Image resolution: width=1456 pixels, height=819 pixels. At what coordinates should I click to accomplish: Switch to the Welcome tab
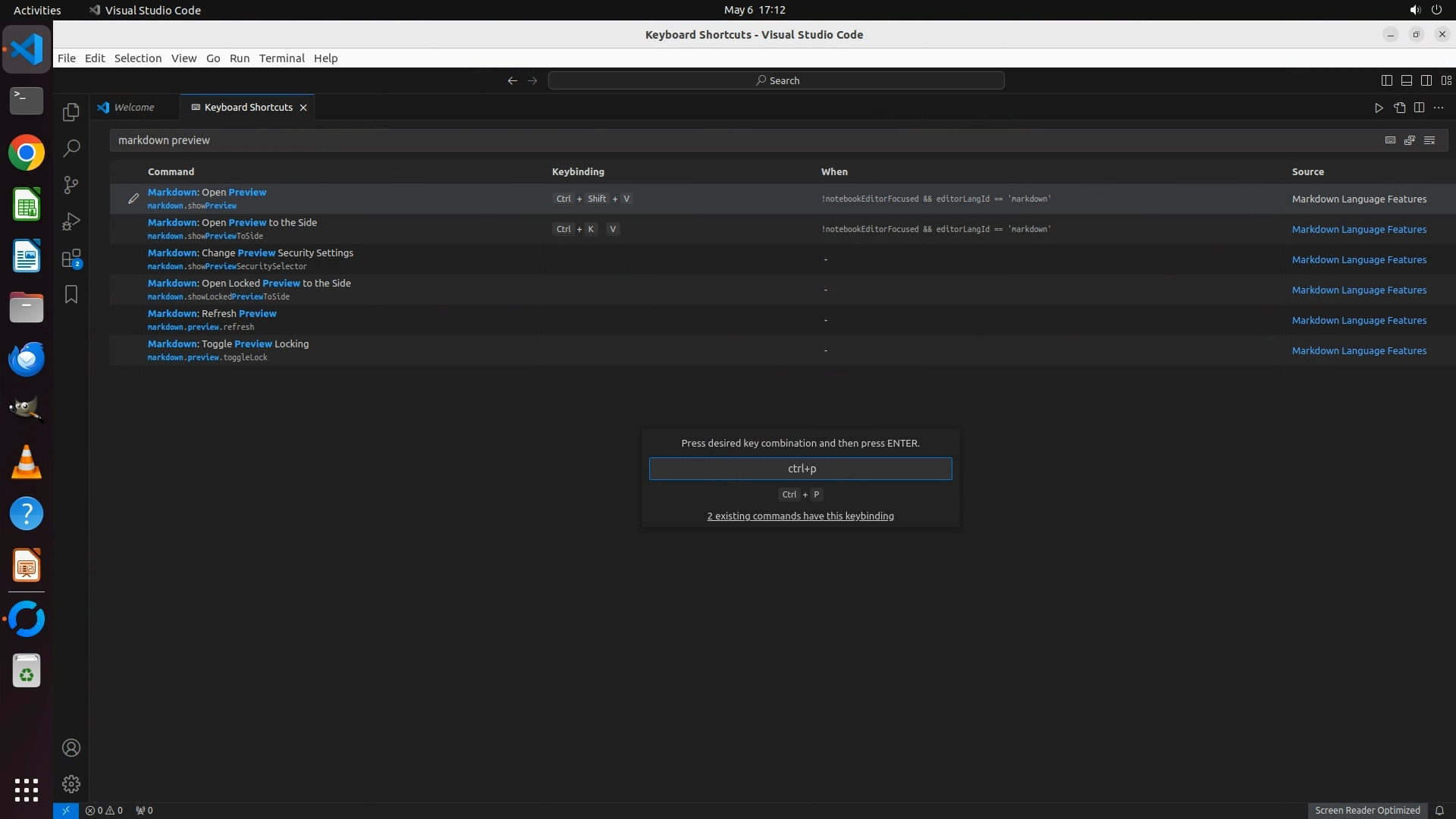click(x=133, y=108)
